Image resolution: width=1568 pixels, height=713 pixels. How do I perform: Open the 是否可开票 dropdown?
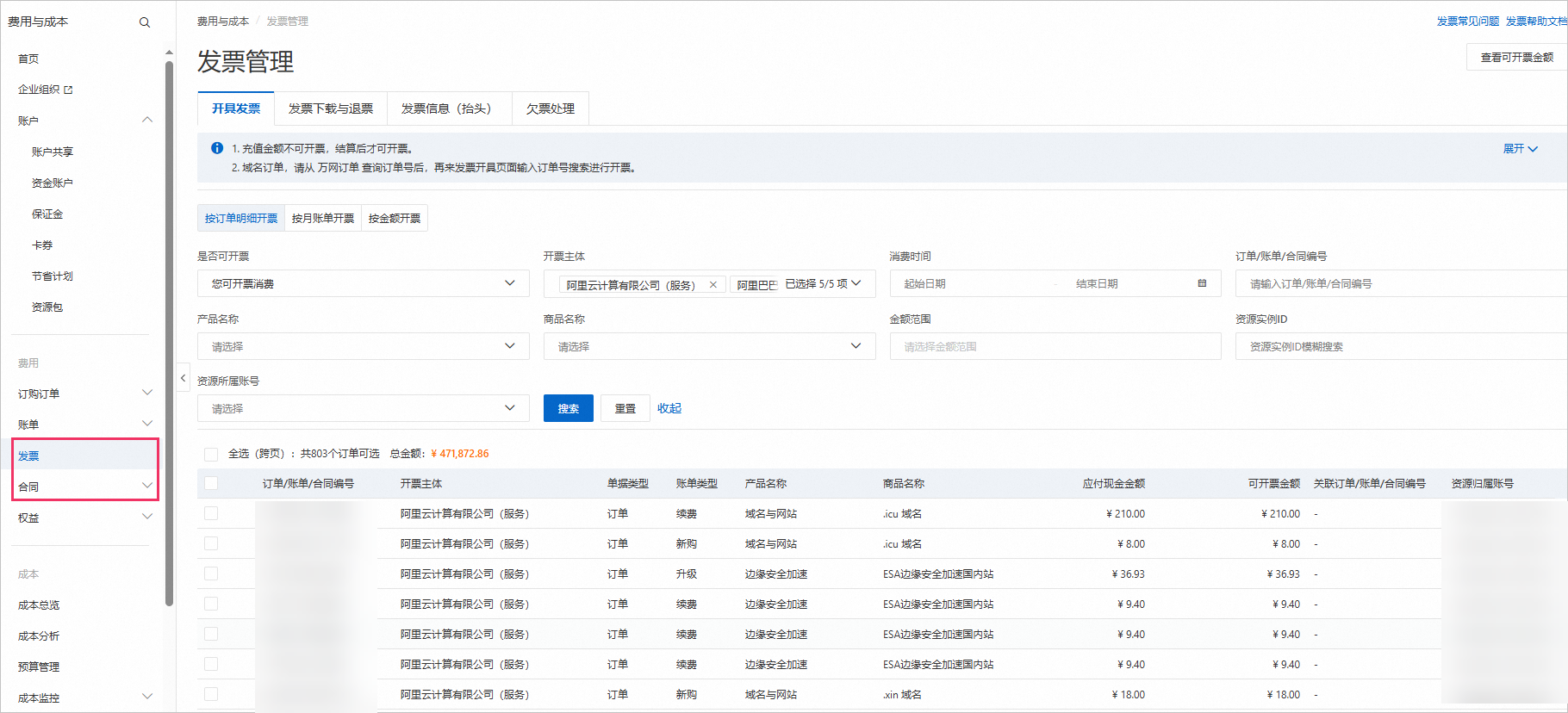point(363,283)
